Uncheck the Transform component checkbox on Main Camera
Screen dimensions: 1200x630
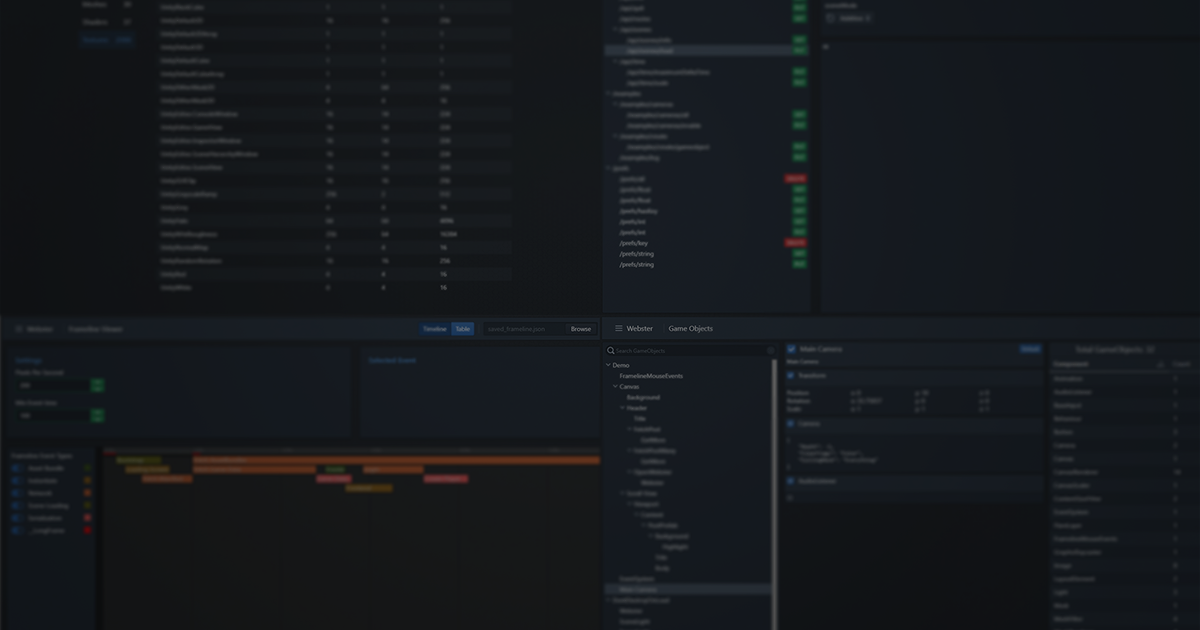pos(790,375)
